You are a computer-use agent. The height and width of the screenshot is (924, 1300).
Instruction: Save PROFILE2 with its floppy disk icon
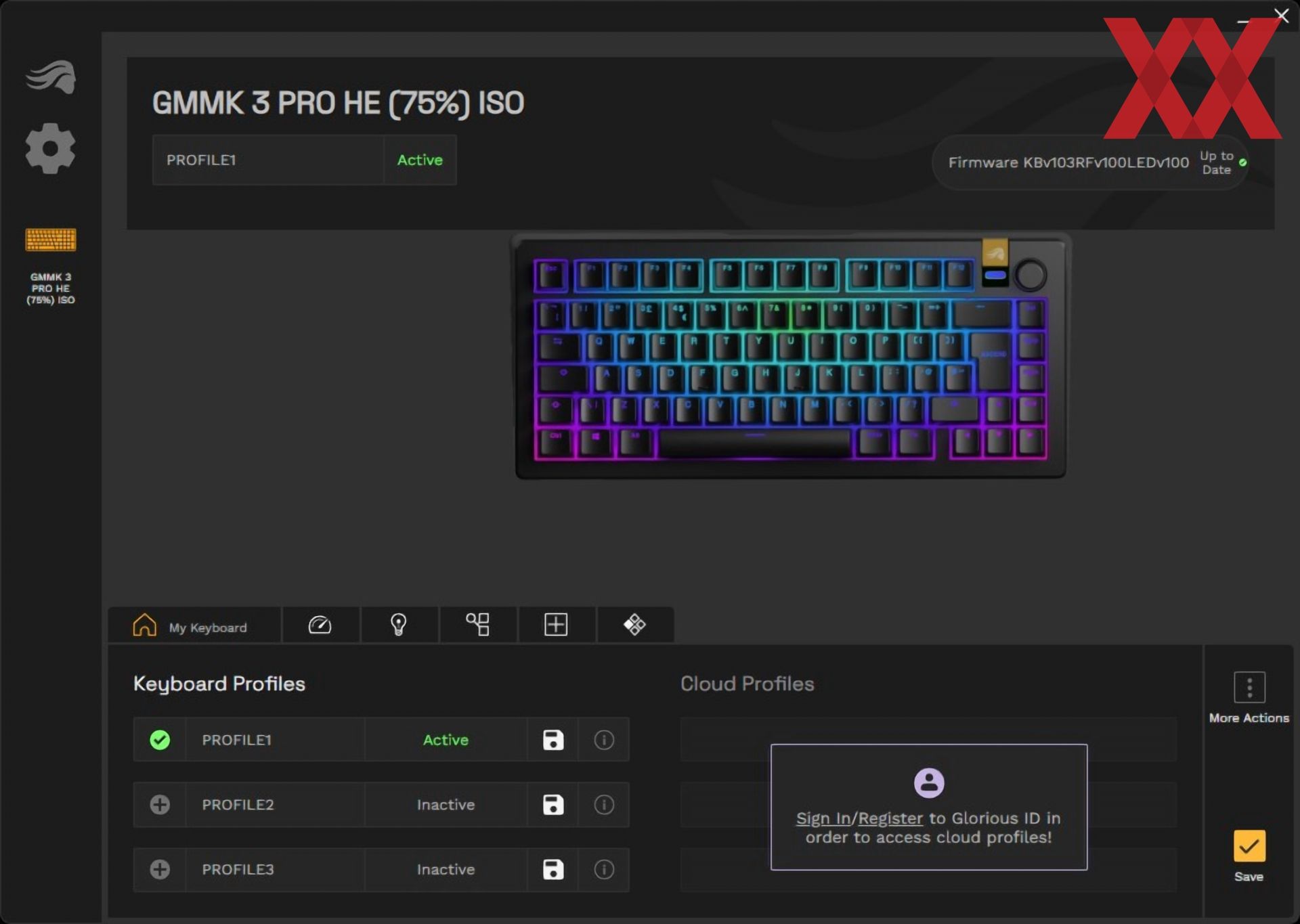553,805
